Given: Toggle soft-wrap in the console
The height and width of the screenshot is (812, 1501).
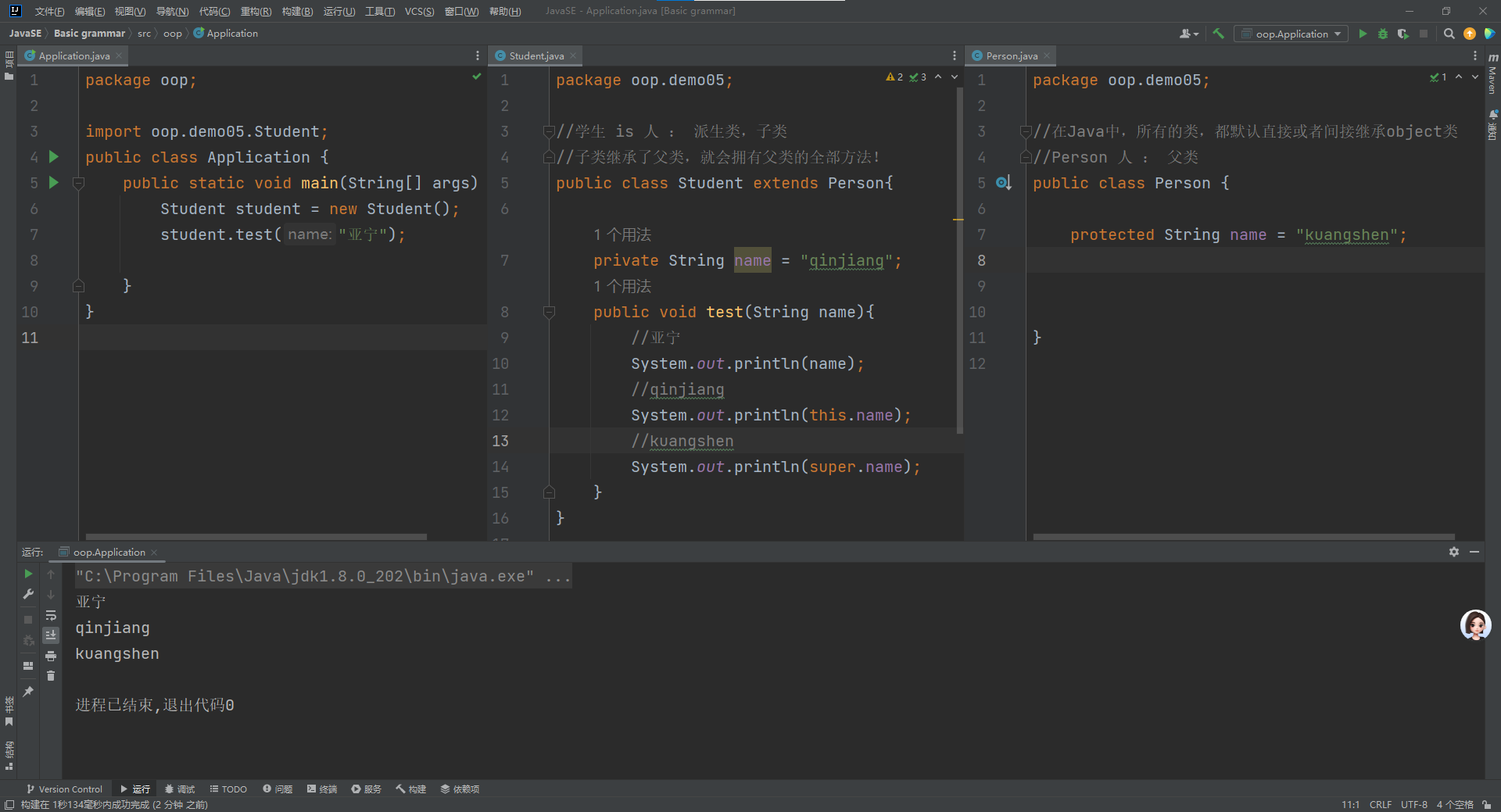Looking at the screenshot, I should tap(51, 615).
